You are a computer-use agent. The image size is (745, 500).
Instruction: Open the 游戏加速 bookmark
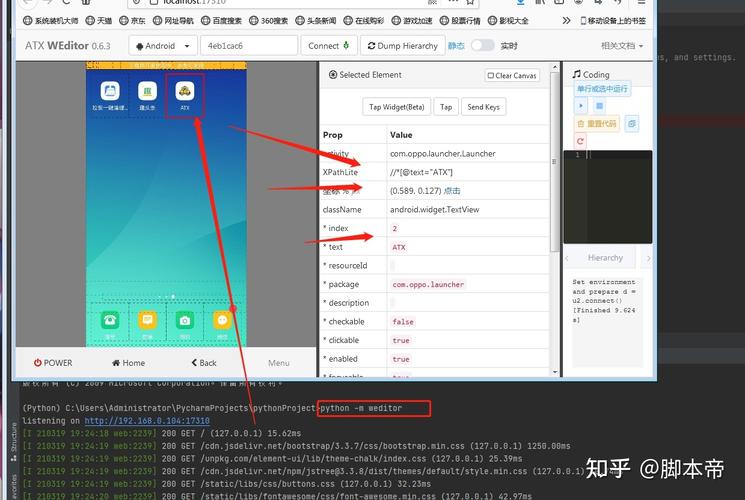(x=412, y=20)
